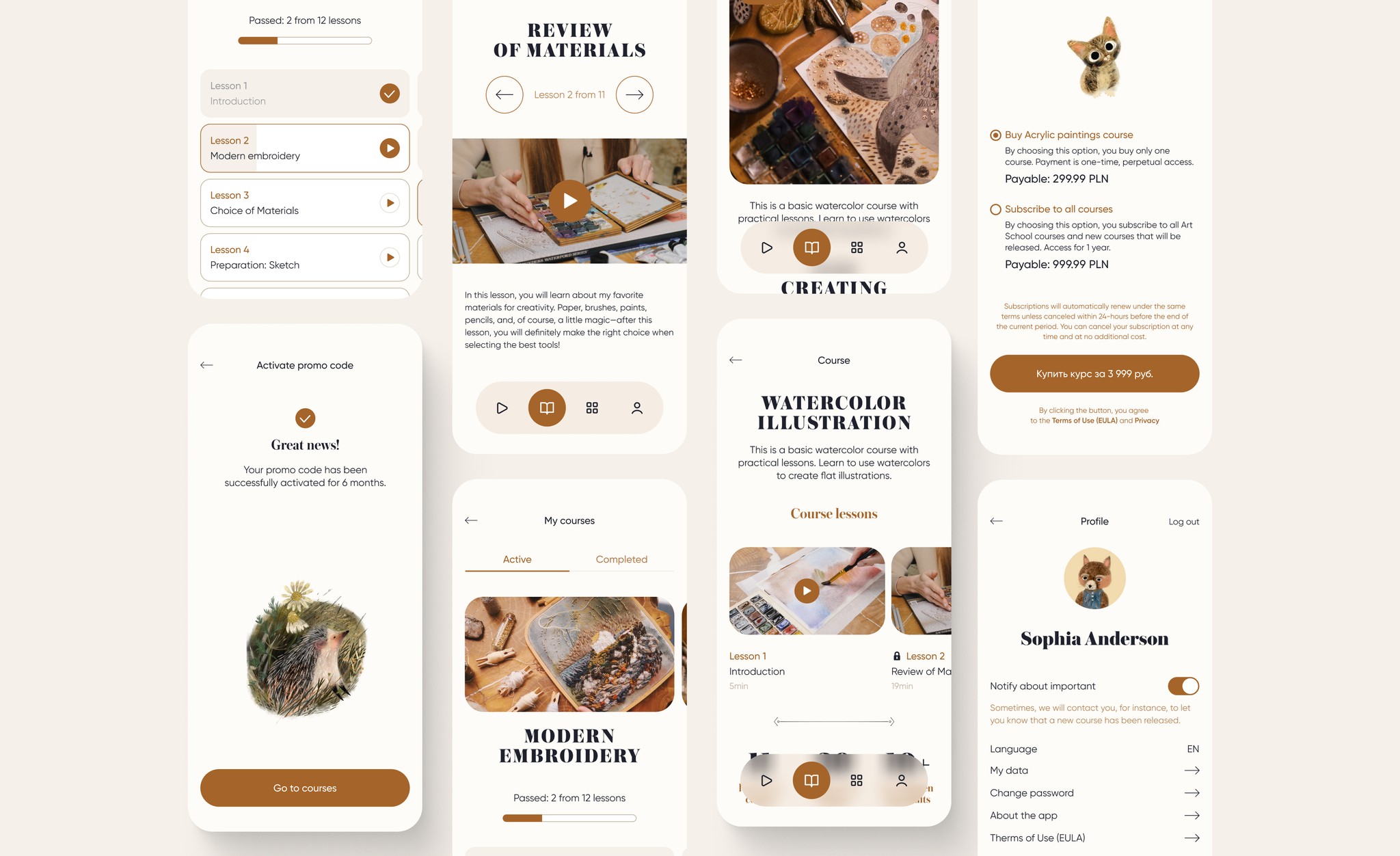Click the Go to courses button
1400x856 pixels.
click(x=304, y=788)
